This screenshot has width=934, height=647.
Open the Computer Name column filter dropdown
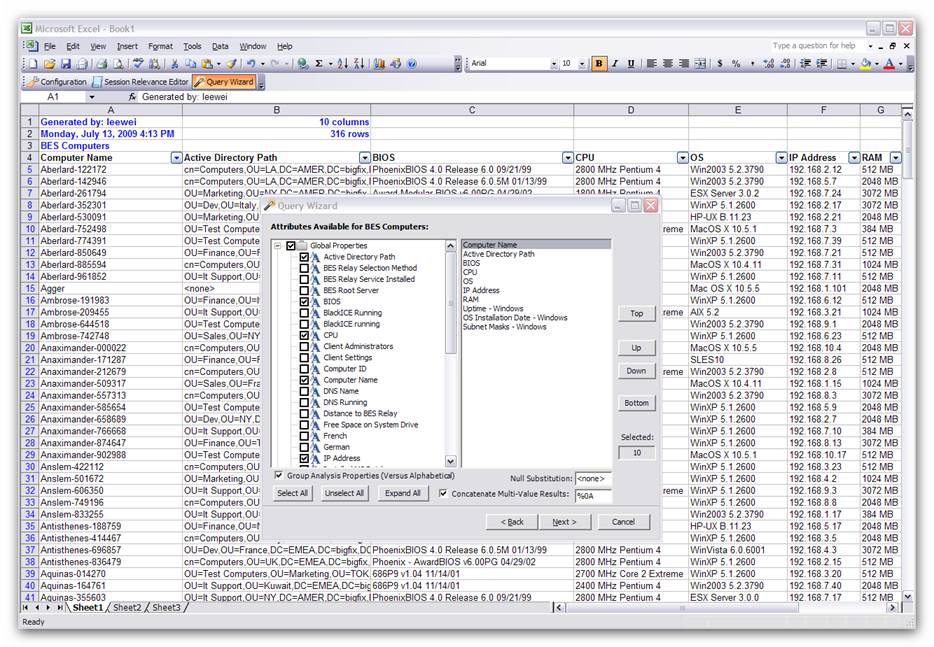point(175,158)
